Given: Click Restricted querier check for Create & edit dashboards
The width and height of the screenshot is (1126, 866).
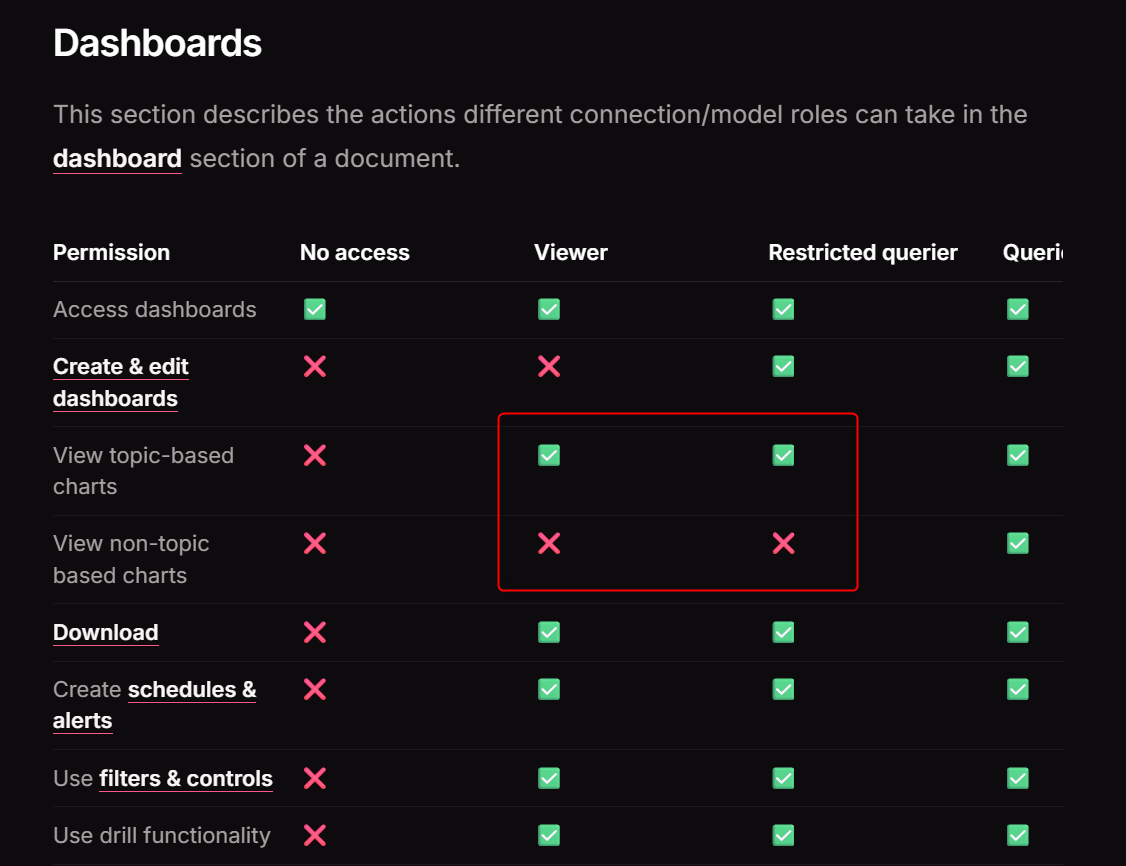Looking at the screenshot, I should tap(783, 367).
